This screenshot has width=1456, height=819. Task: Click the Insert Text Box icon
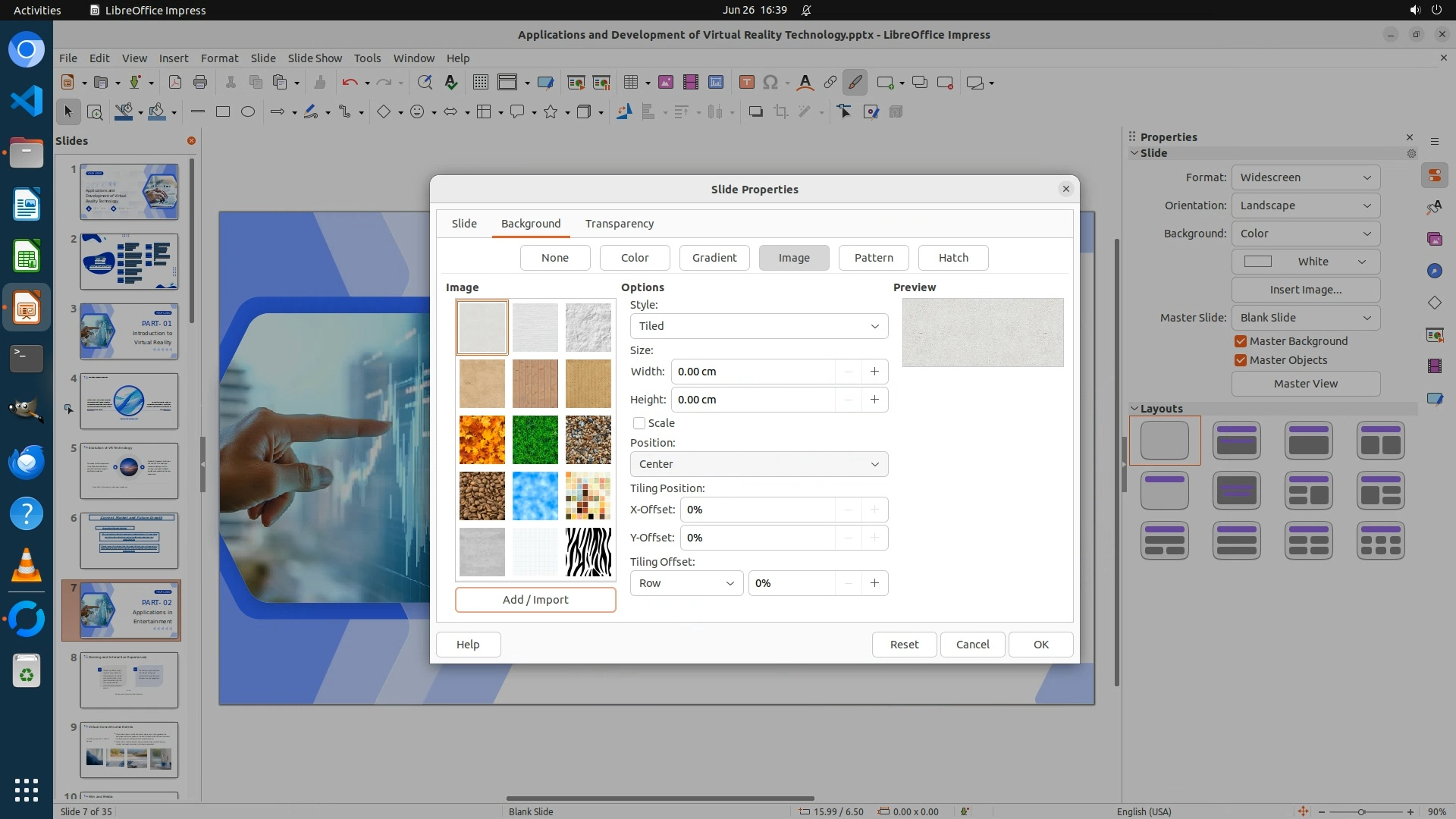(x=746, y=83)
